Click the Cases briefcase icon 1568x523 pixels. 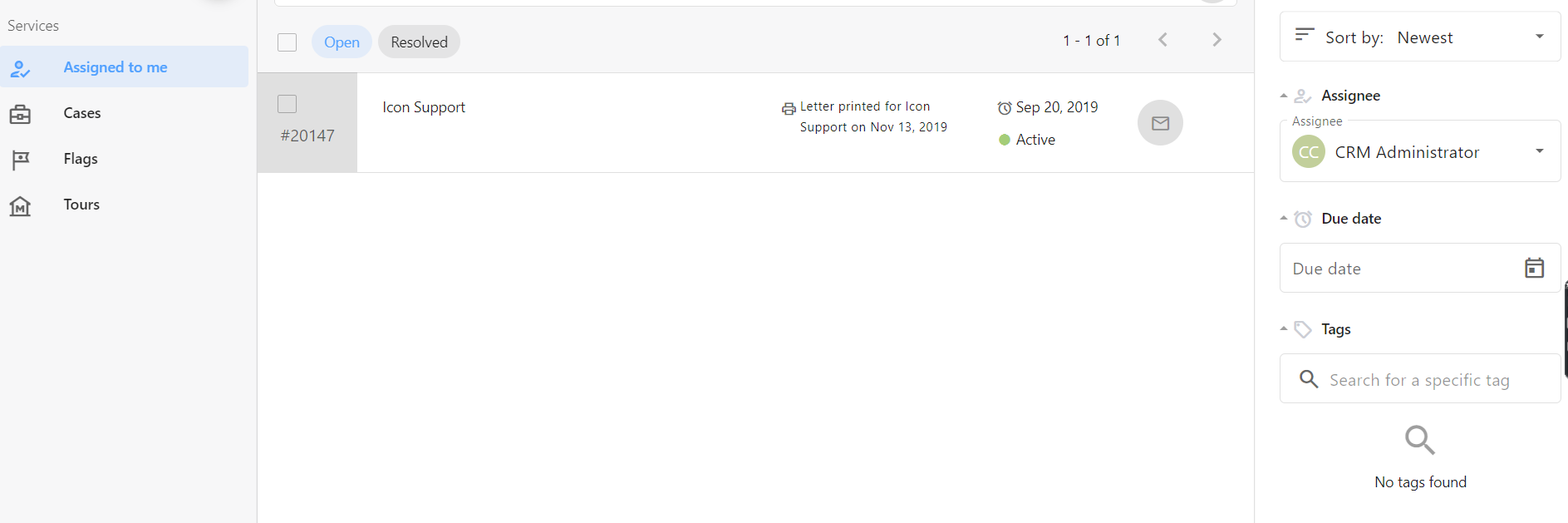click(x=20, y=114)
